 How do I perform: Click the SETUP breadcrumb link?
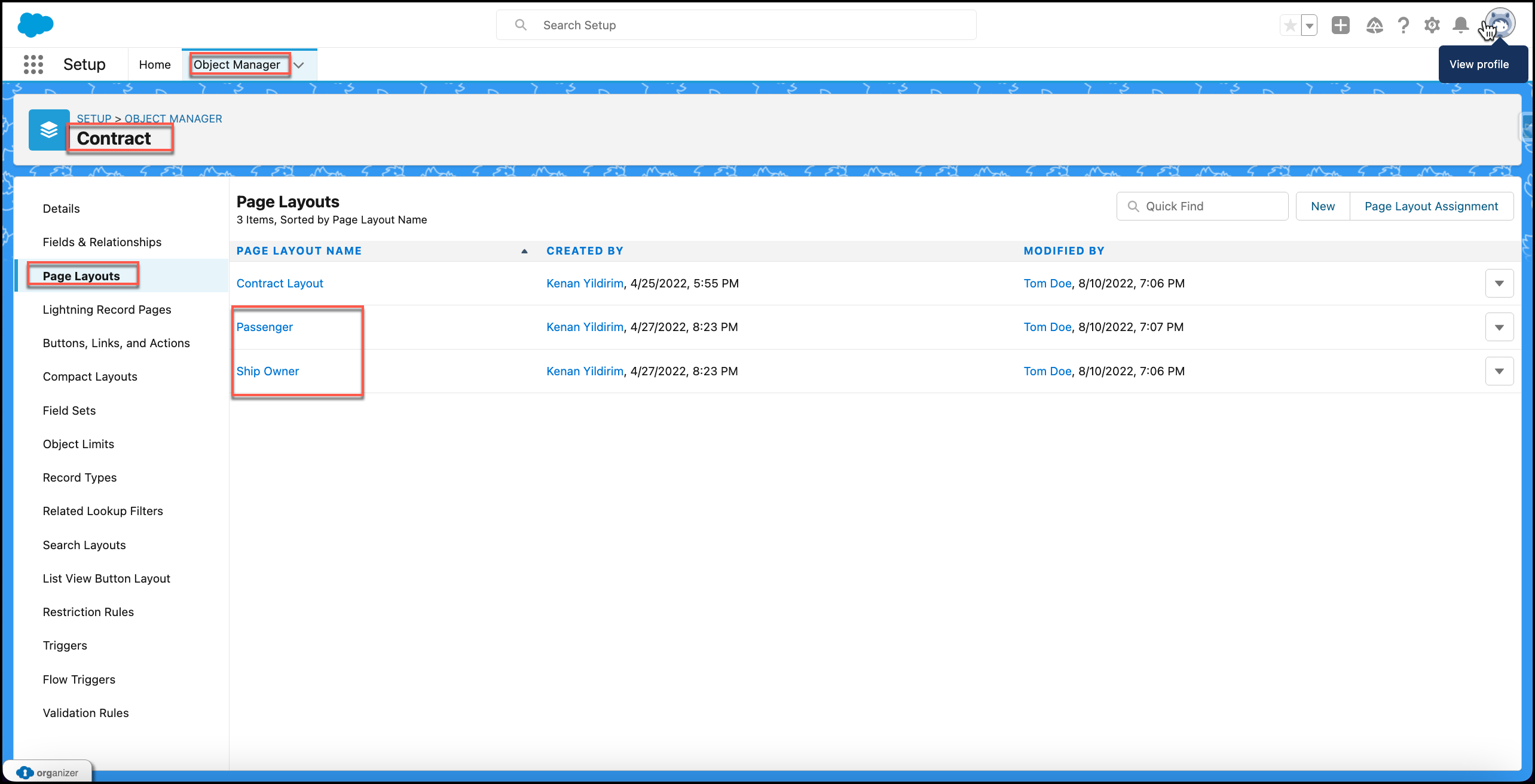(94, 118)
